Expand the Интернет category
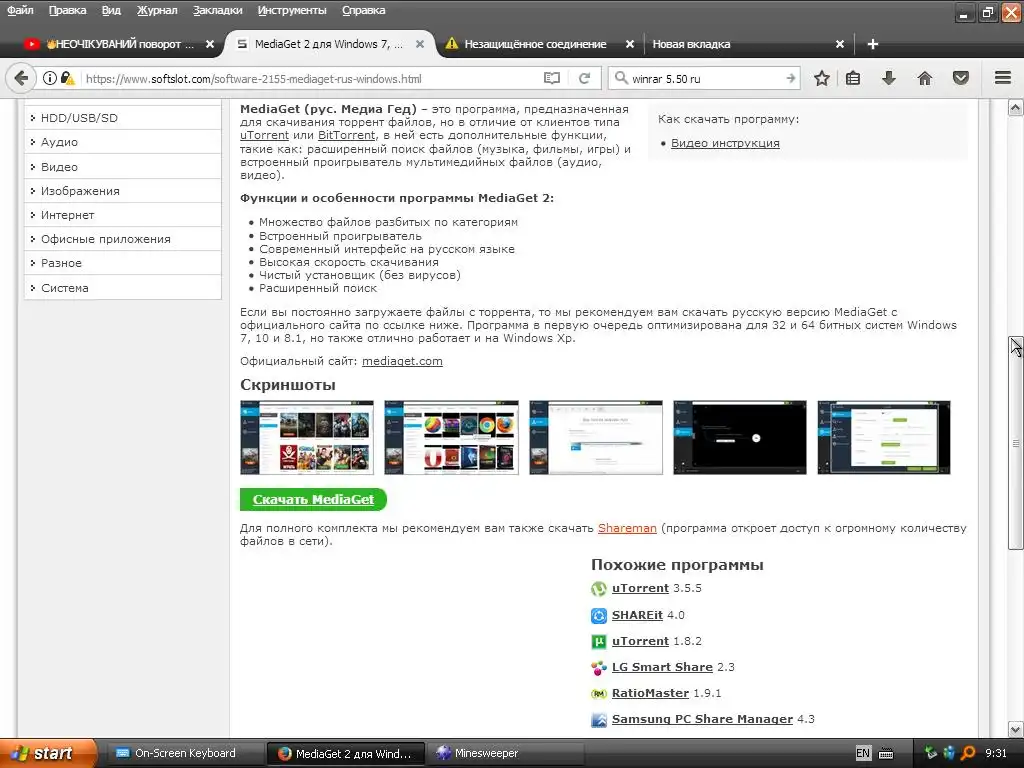 pos(123,216)
